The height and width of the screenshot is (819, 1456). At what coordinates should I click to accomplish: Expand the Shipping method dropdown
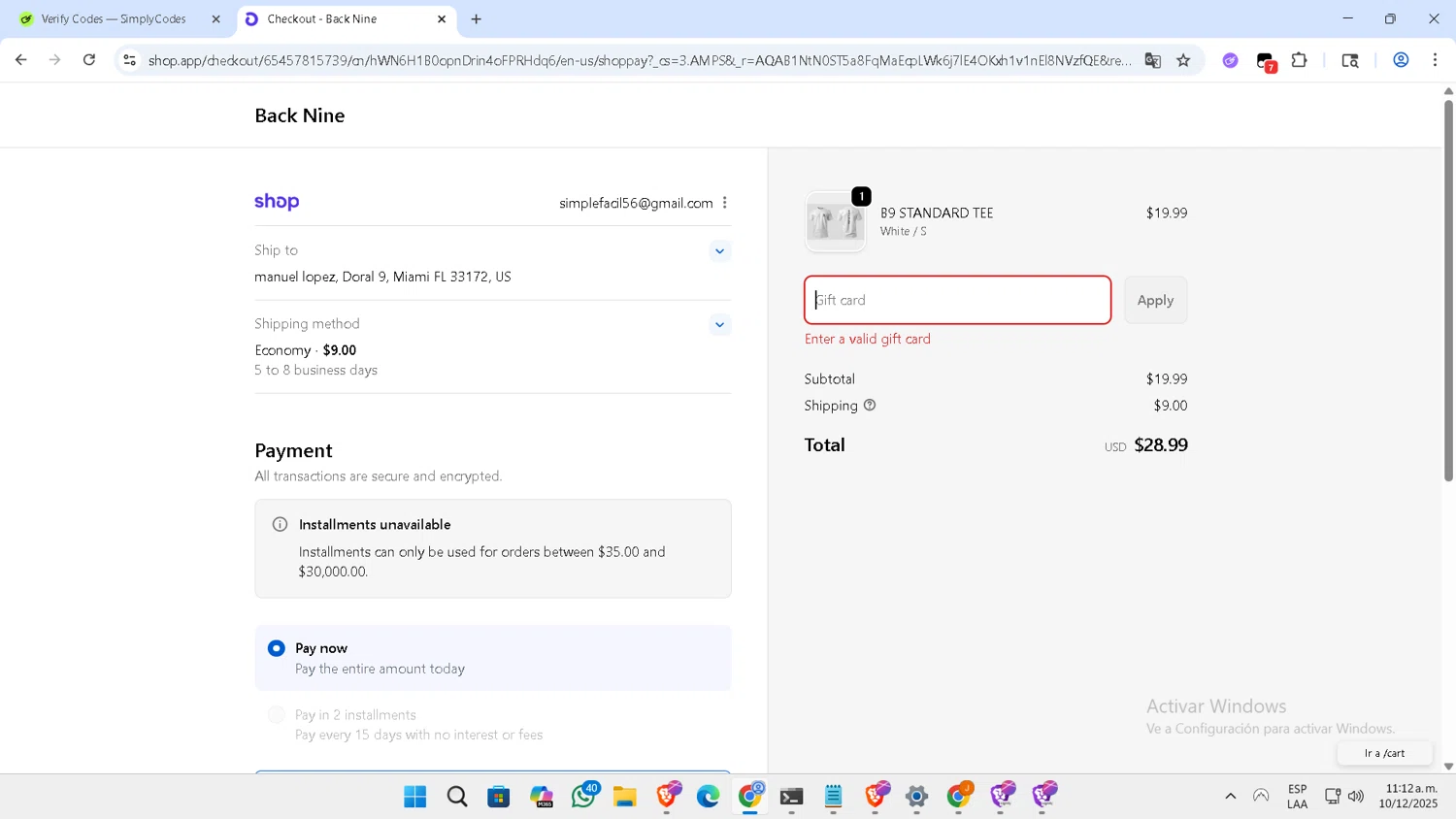719,325
